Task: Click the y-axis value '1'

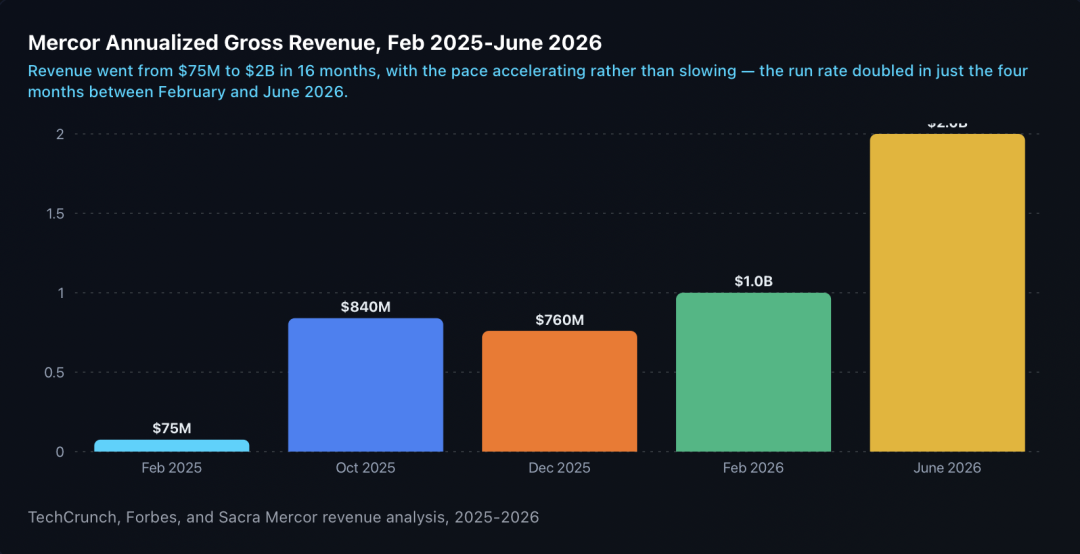Action: [61, 293]
